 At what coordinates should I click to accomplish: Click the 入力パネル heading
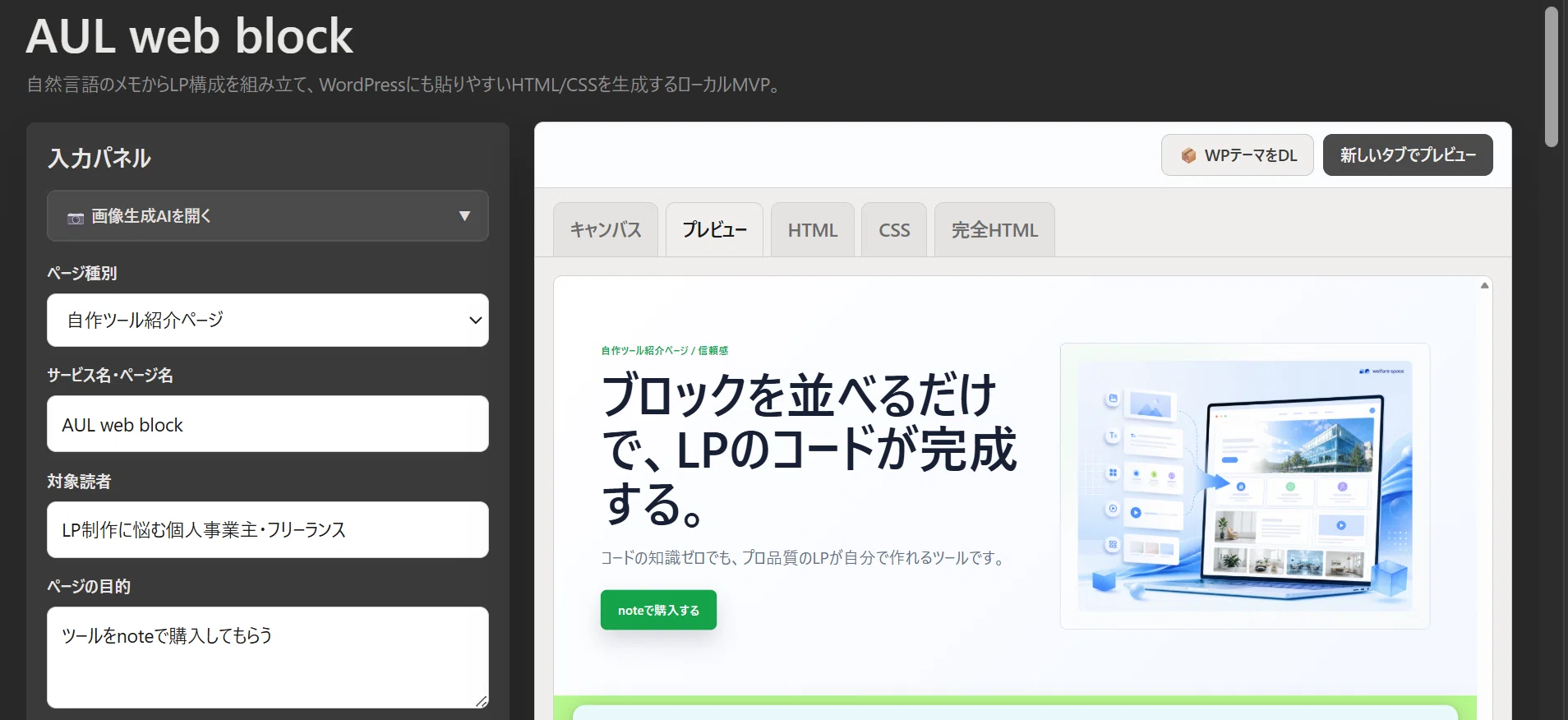click(99, 158)
